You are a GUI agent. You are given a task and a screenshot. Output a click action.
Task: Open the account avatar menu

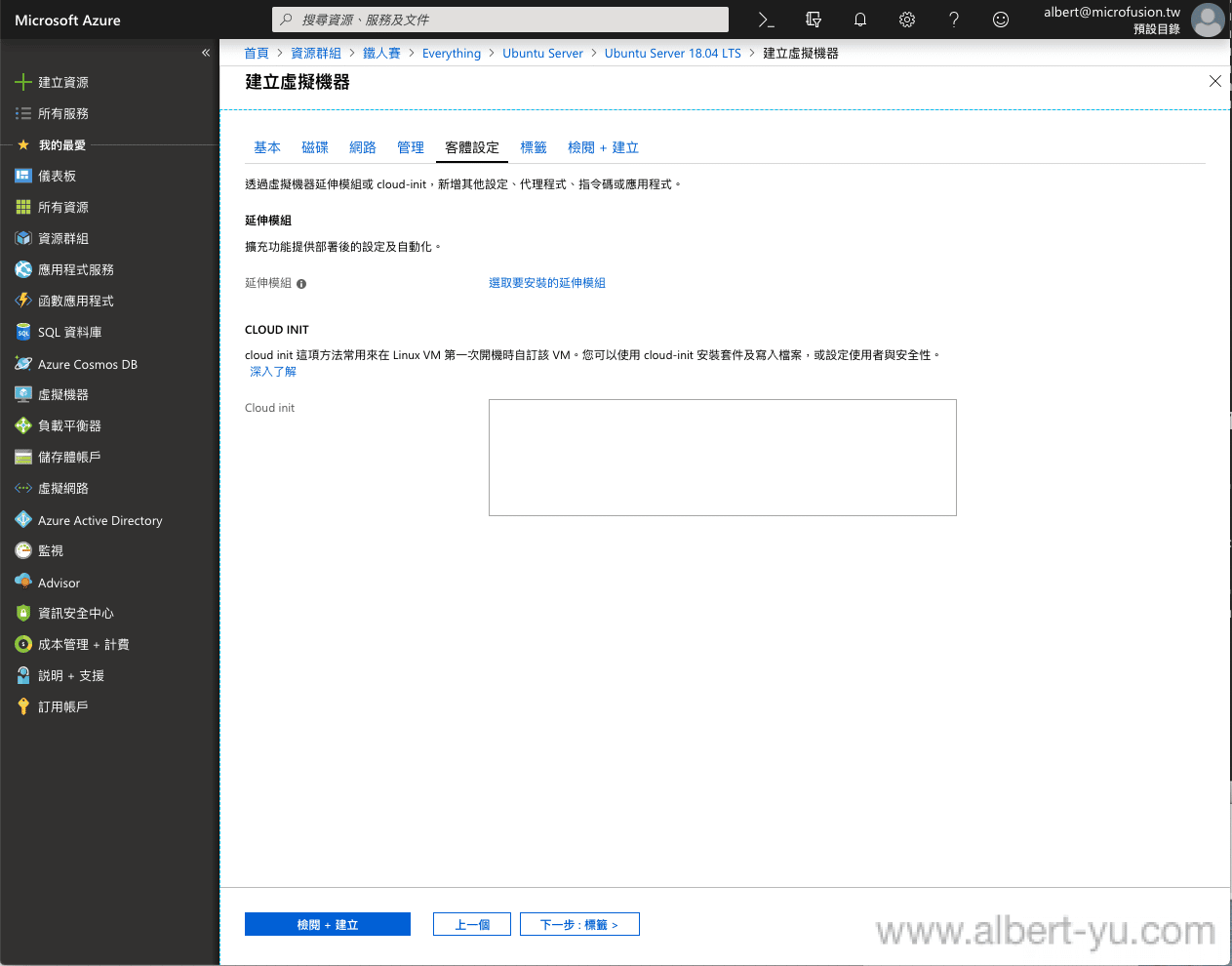click(x=1208, y=20)
